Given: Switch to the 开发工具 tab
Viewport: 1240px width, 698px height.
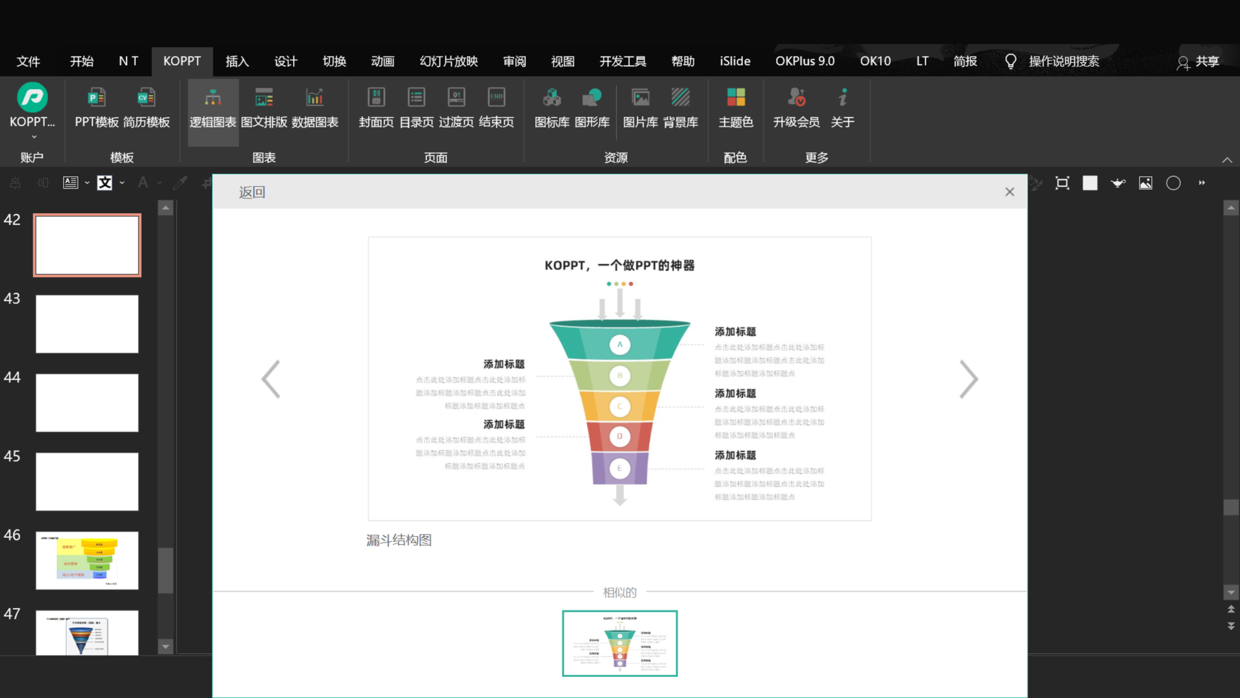Looking at the screenshot, I should coord(623,62).
